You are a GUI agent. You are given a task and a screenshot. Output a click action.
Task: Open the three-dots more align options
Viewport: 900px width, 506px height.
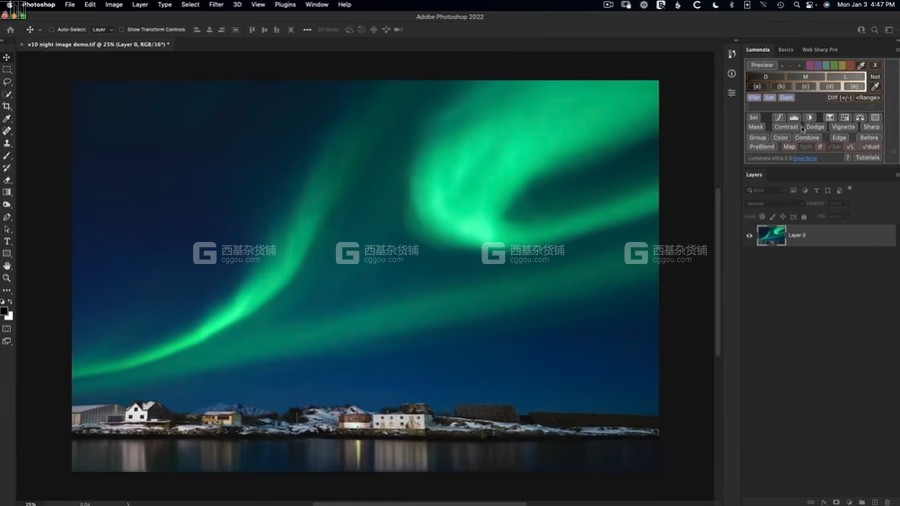point(307,30)
